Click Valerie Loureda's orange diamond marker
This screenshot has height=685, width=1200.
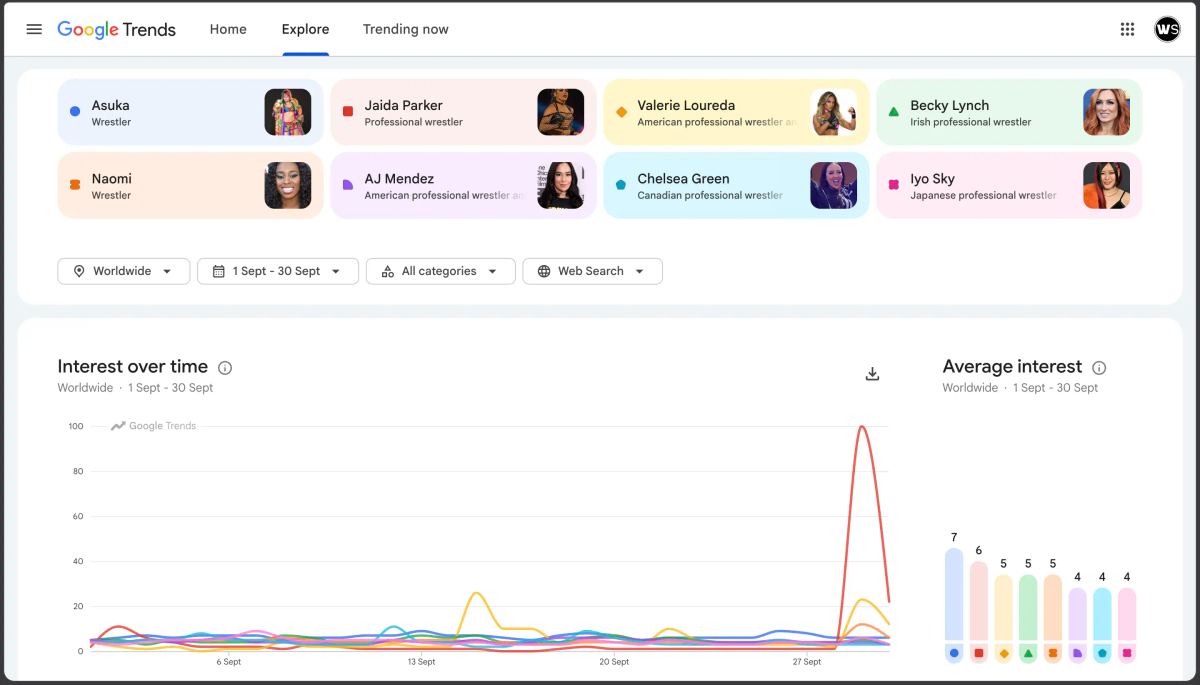[621, 112]
